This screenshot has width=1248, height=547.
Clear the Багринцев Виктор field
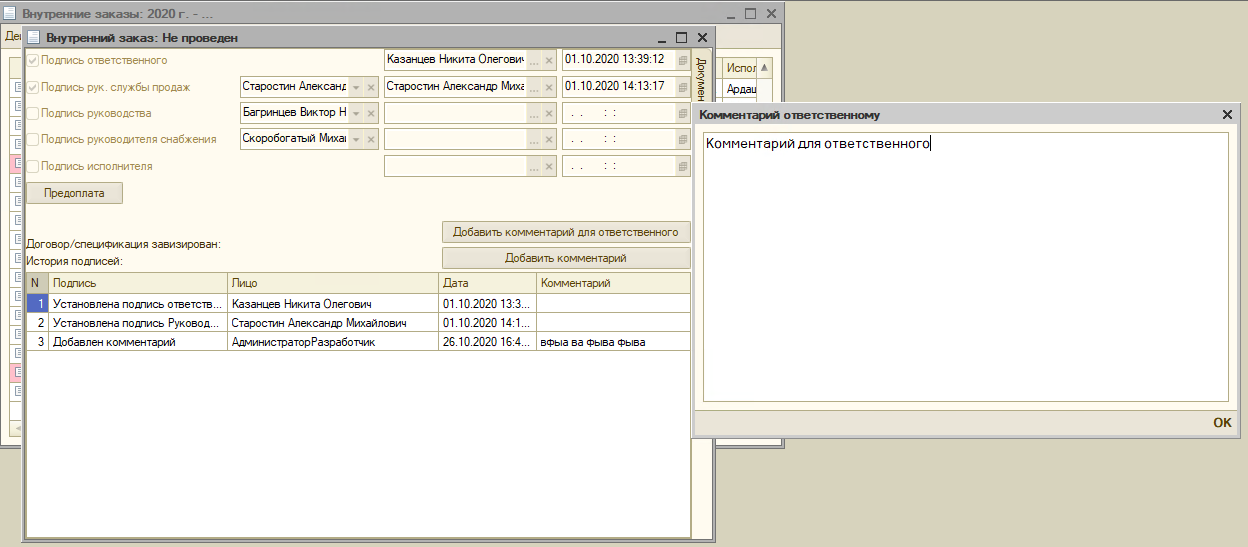(371, 113)
